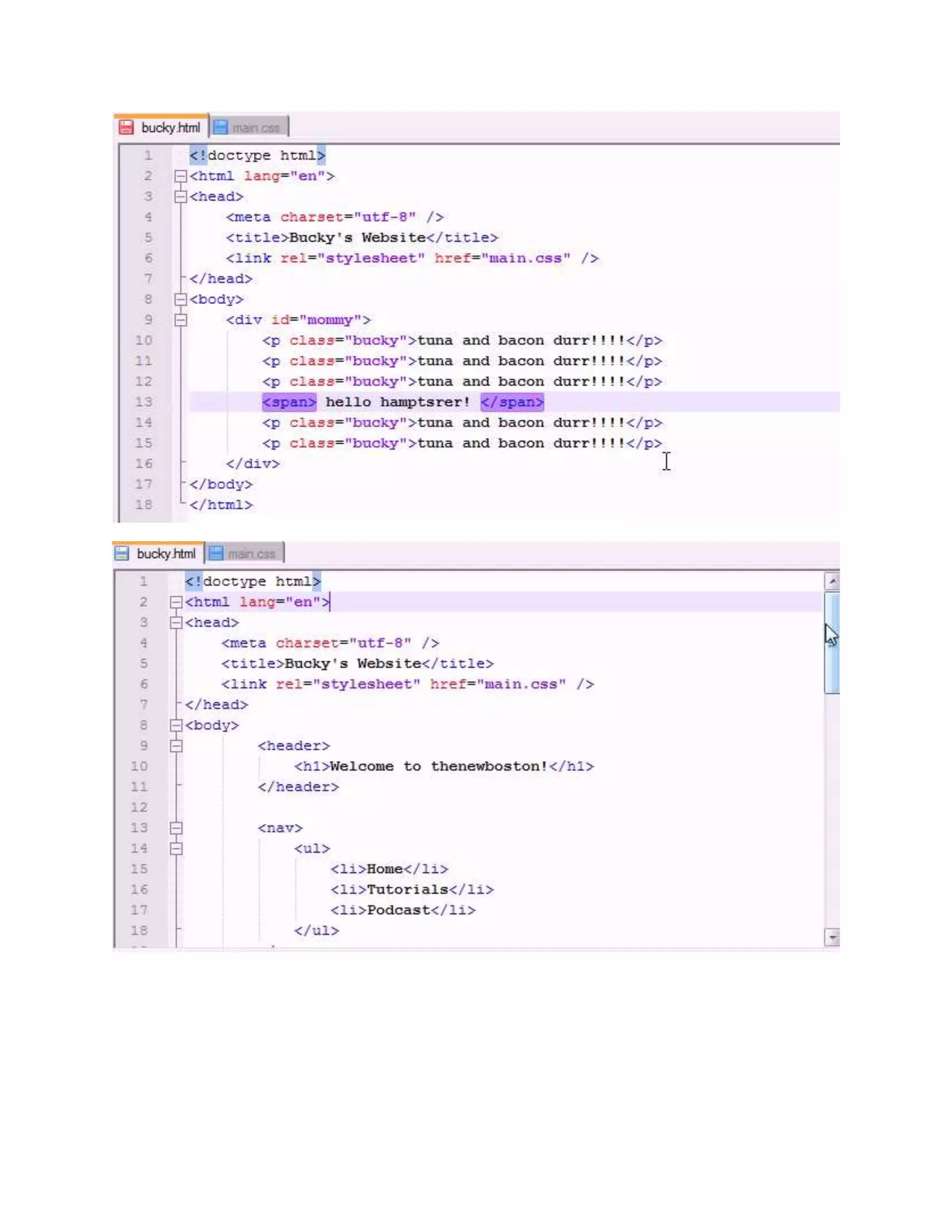Click the opening <ul> tag
Viewport: 952px width, 1232px height.
(x=312, y=849)
